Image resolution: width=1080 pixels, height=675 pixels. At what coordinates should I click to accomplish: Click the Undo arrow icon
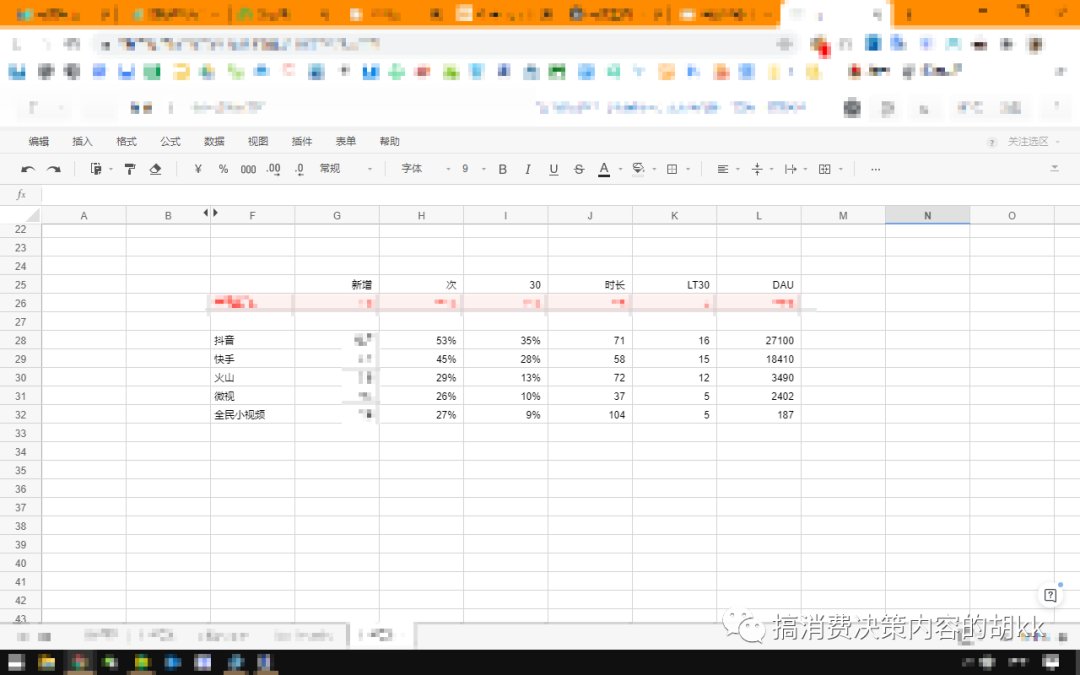(x=28, y=169)
